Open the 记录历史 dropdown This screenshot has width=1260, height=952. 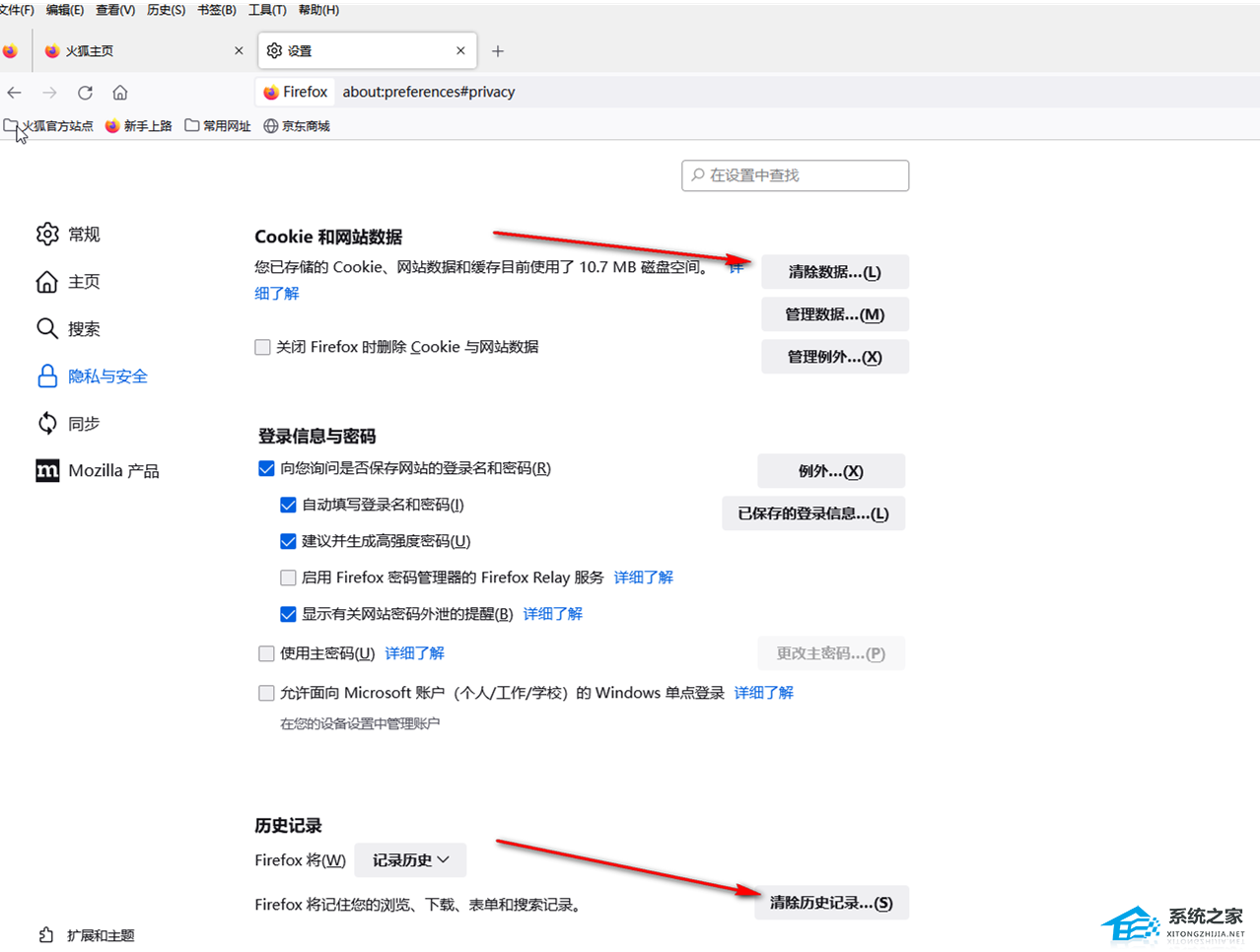410,859
